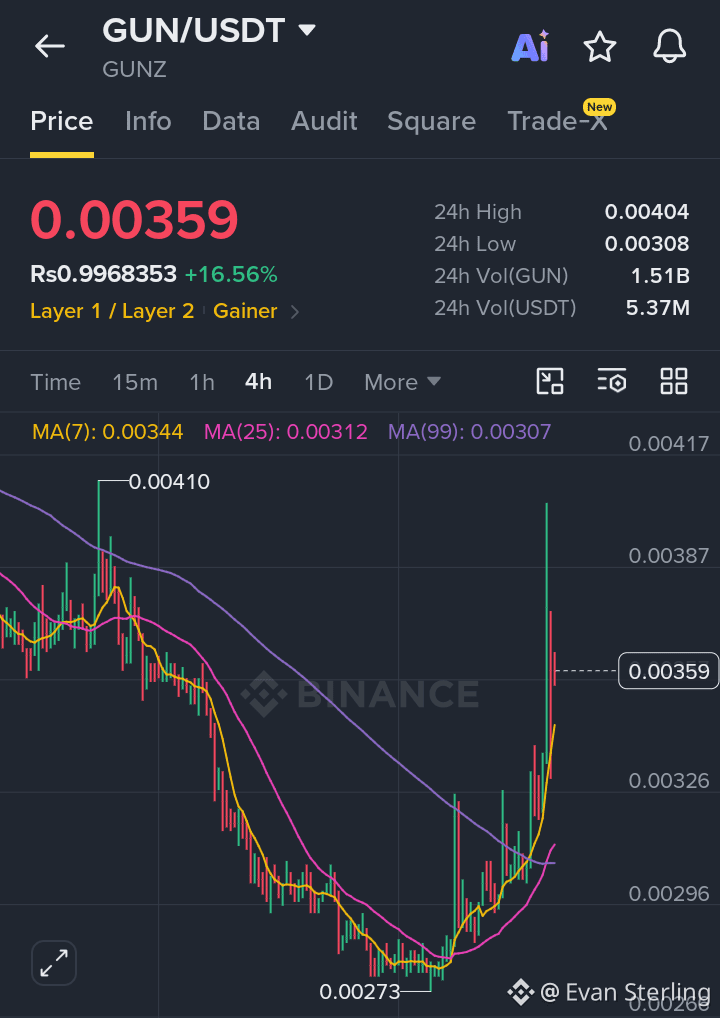Open the Trade-X tab
Viewport: 720px width, 1018px height.
[557, 121]
